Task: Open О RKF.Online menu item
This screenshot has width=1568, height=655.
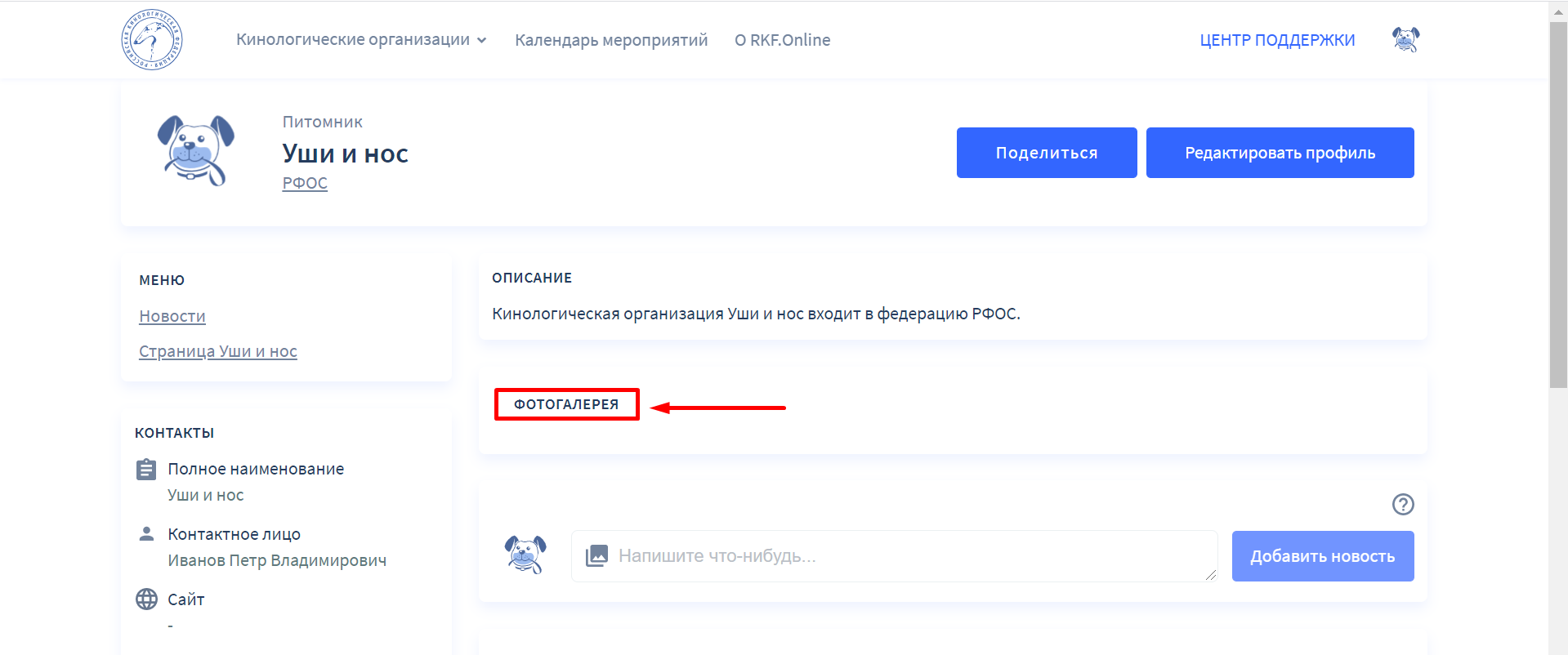Action: (782, 40)
